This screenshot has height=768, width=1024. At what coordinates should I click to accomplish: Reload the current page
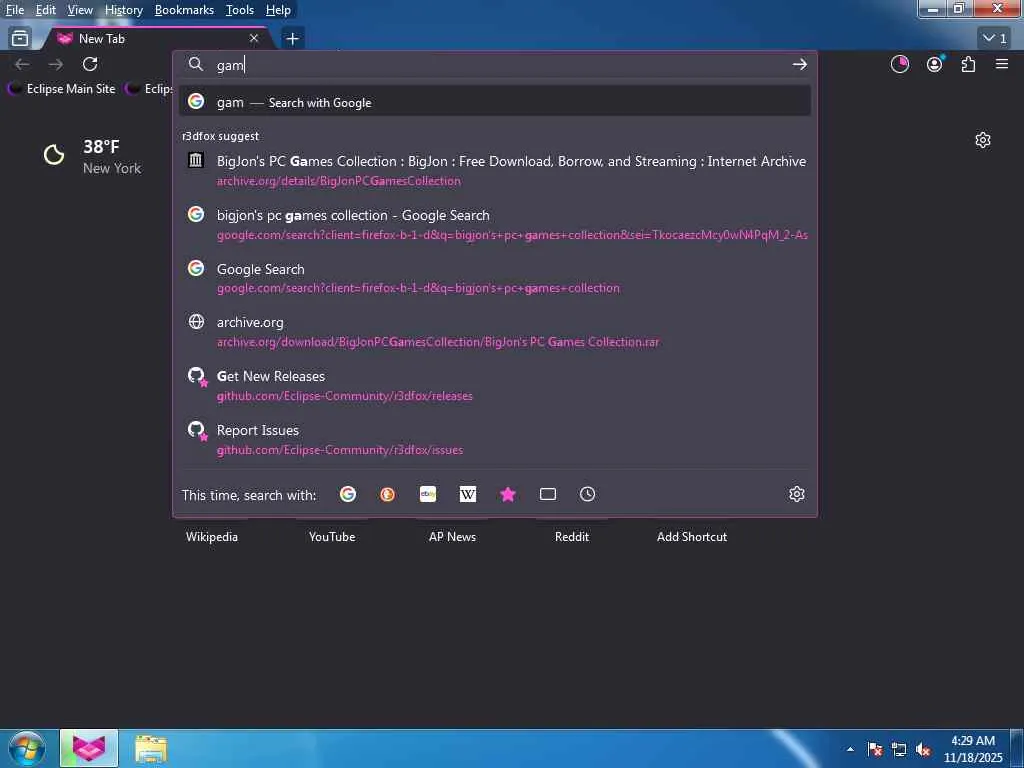pos(90,64)
